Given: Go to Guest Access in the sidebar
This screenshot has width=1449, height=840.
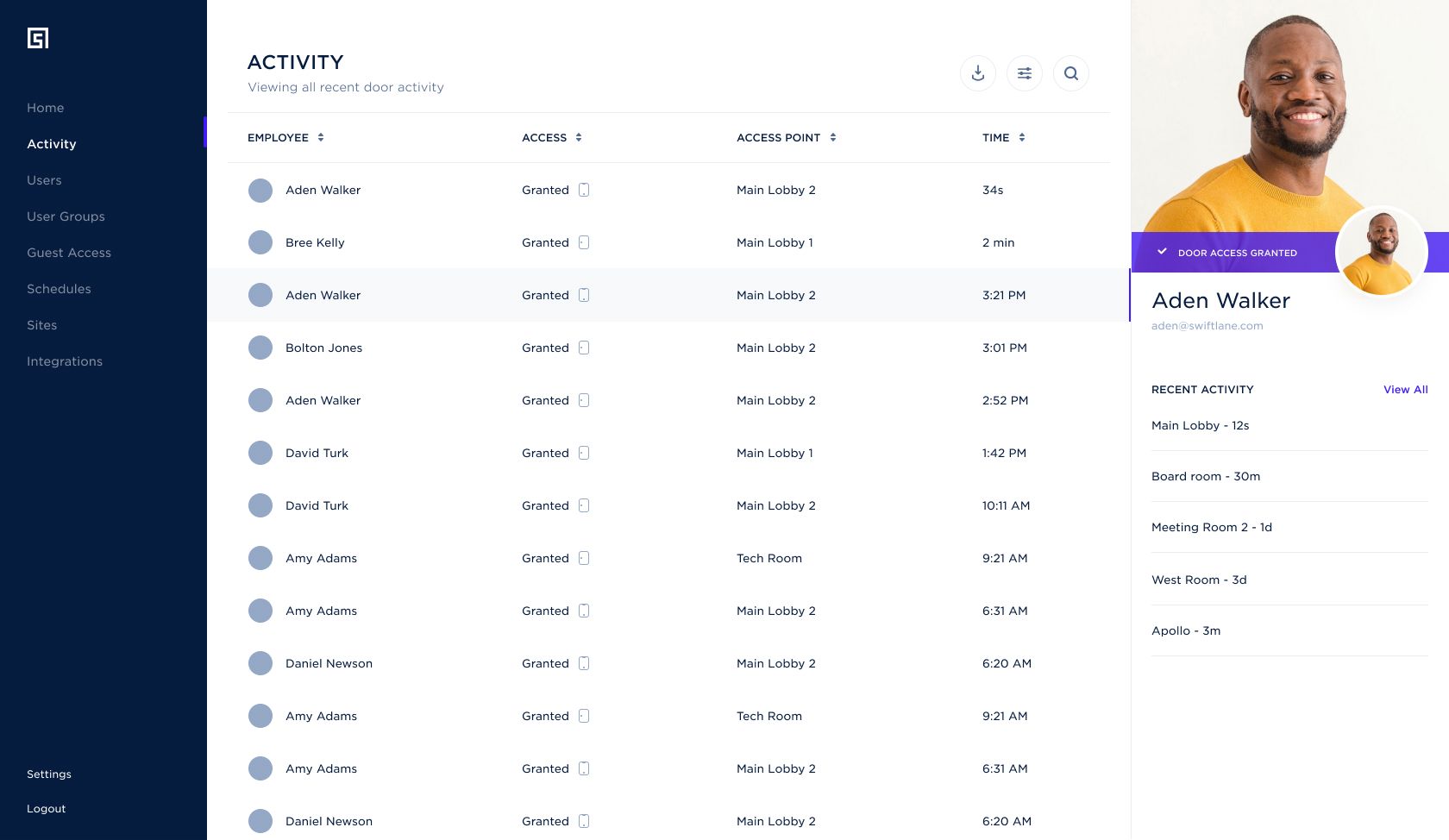Looking at the screenshot, I should pyautogui.click(x=69, y=253).
